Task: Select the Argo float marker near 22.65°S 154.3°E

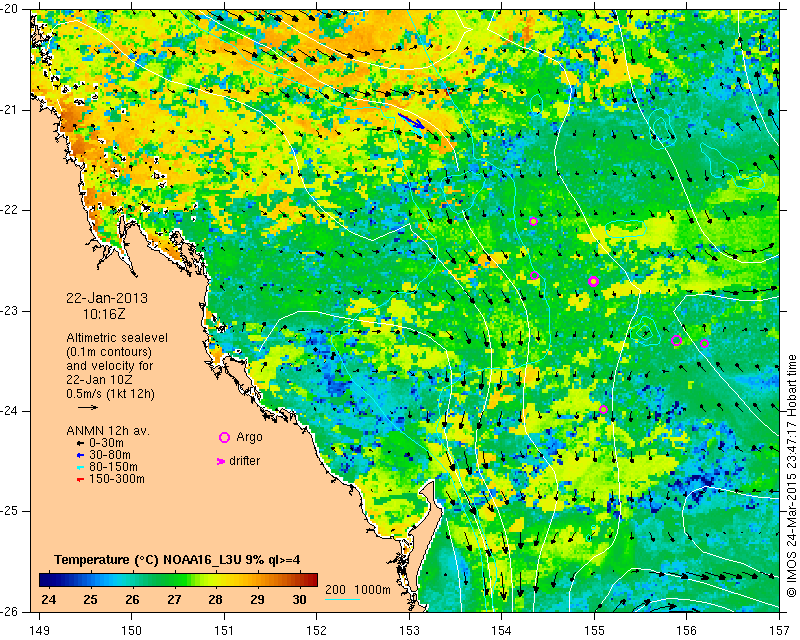Action: point(534,276)
